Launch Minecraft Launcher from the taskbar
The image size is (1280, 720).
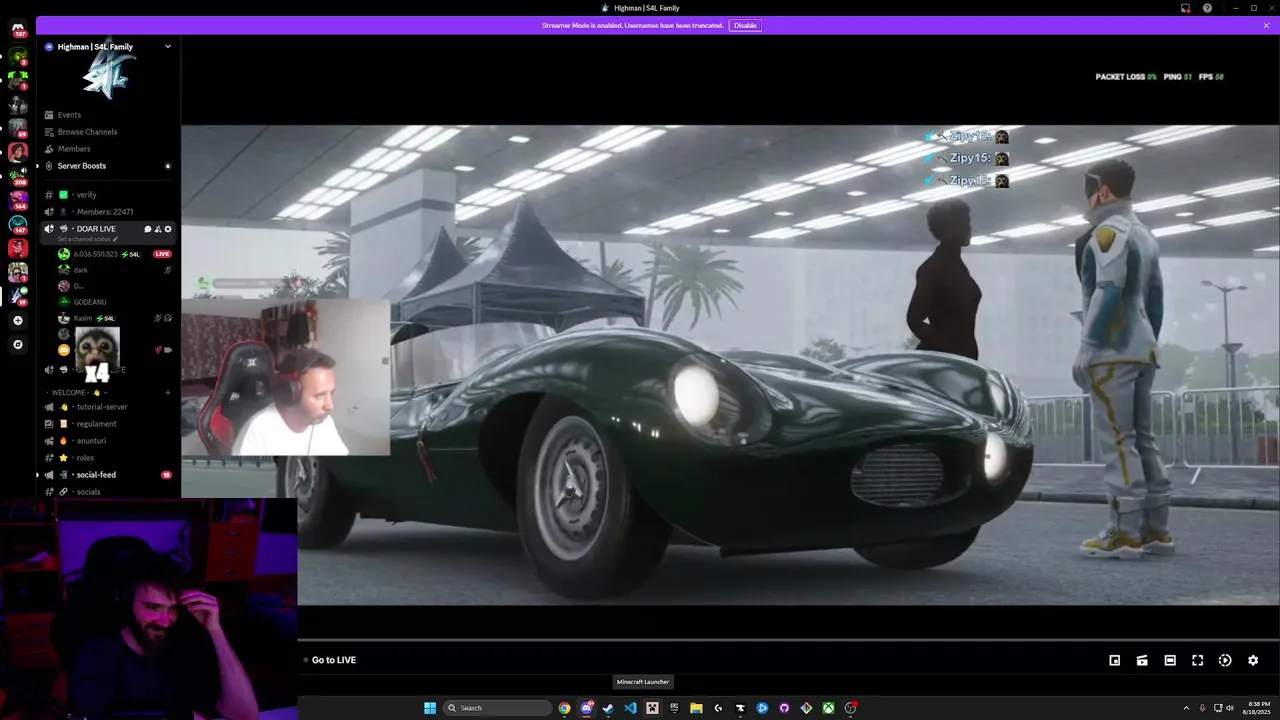(x=652, y=708)
